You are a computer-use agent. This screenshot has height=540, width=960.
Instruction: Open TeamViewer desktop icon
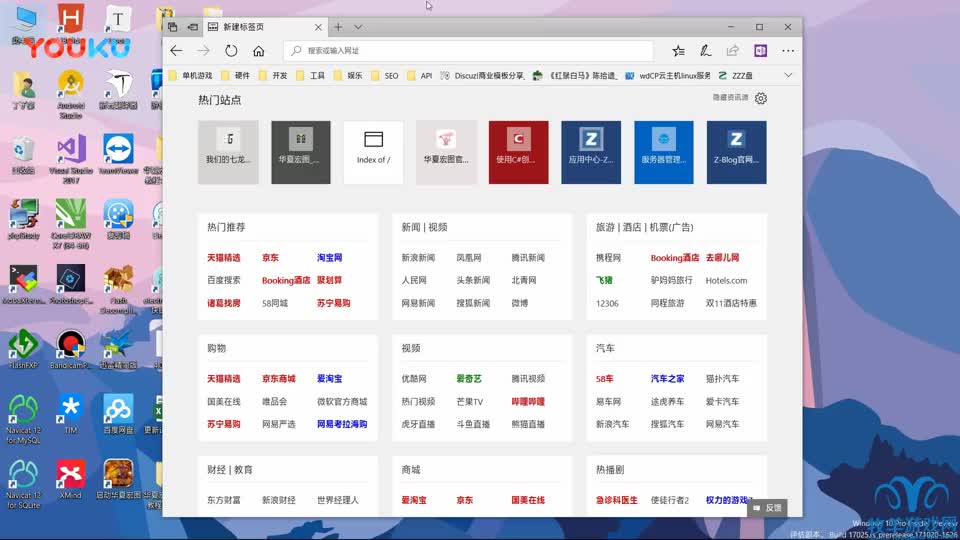(118, 155)
